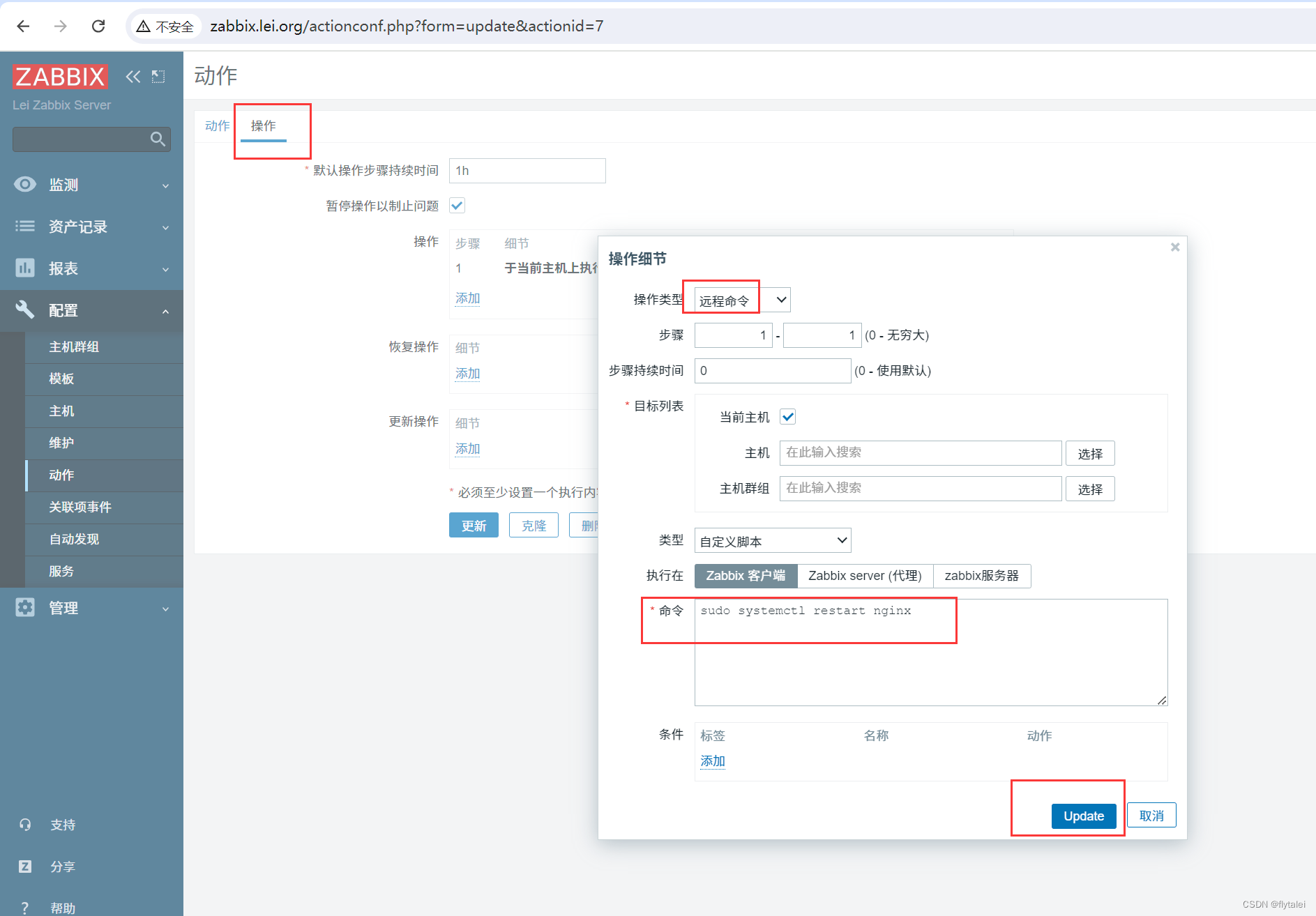Screen dimensions: 1316x916
Task: Click the 取消 button in dialog
Action: pos(1151,816)
